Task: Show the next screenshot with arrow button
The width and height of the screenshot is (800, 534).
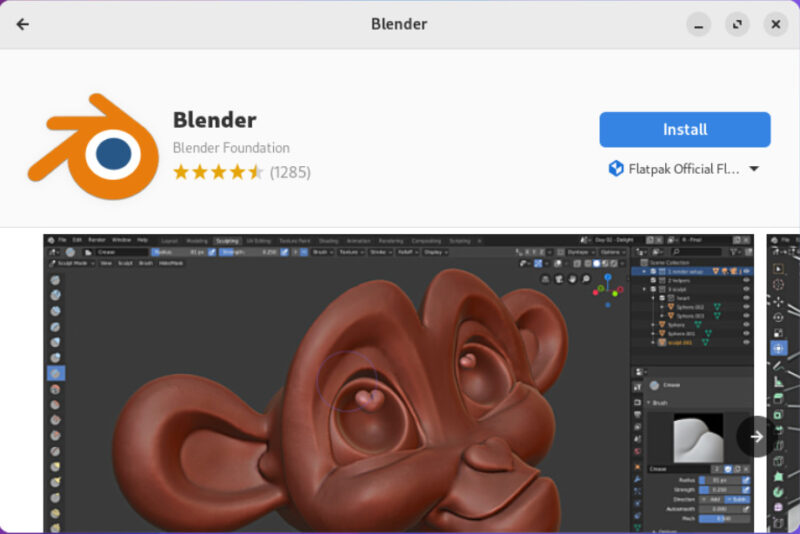Action: click(x=756, y=437)
